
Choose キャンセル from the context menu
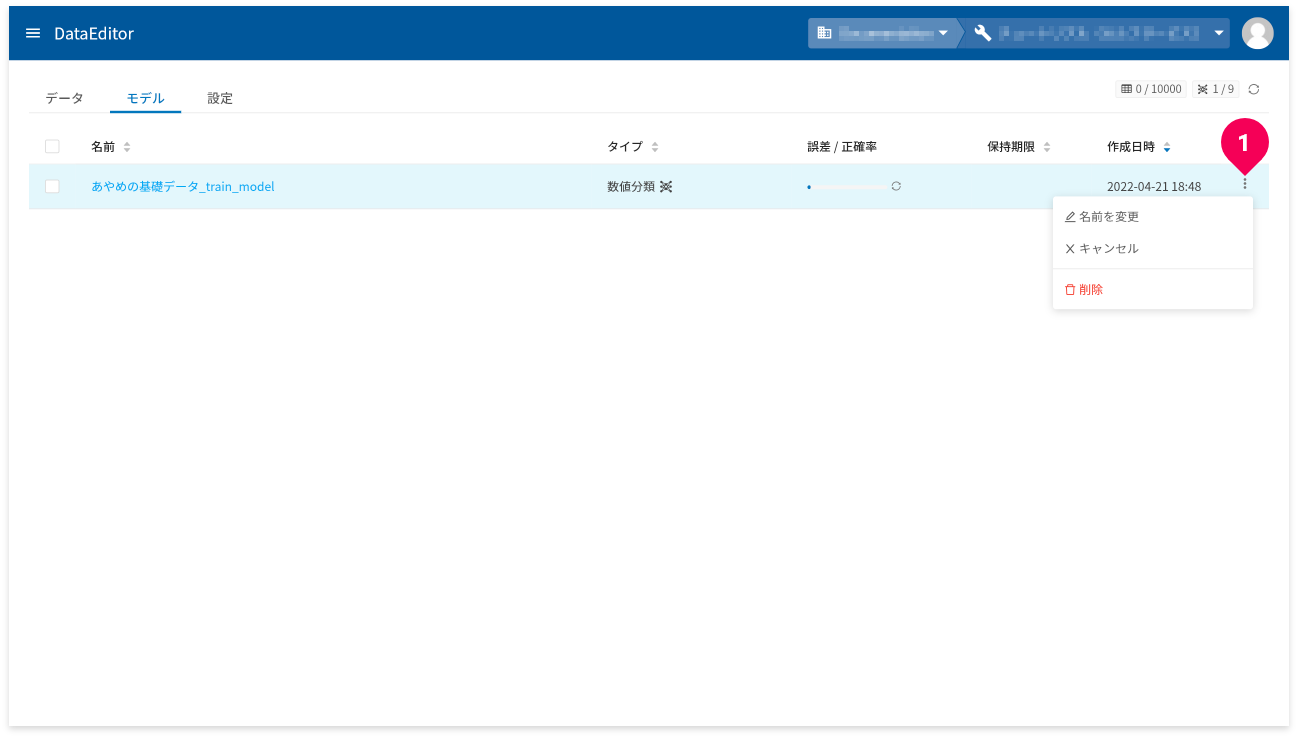coord(1152,248)
